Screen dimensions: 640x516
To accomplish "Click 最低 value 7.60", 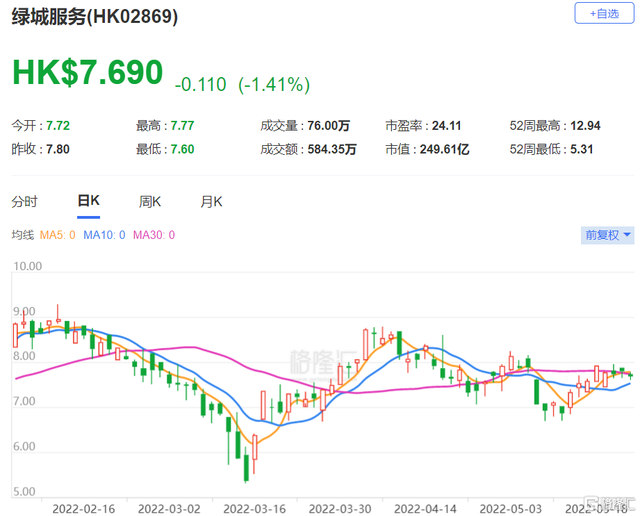I will tap(182, 149).
